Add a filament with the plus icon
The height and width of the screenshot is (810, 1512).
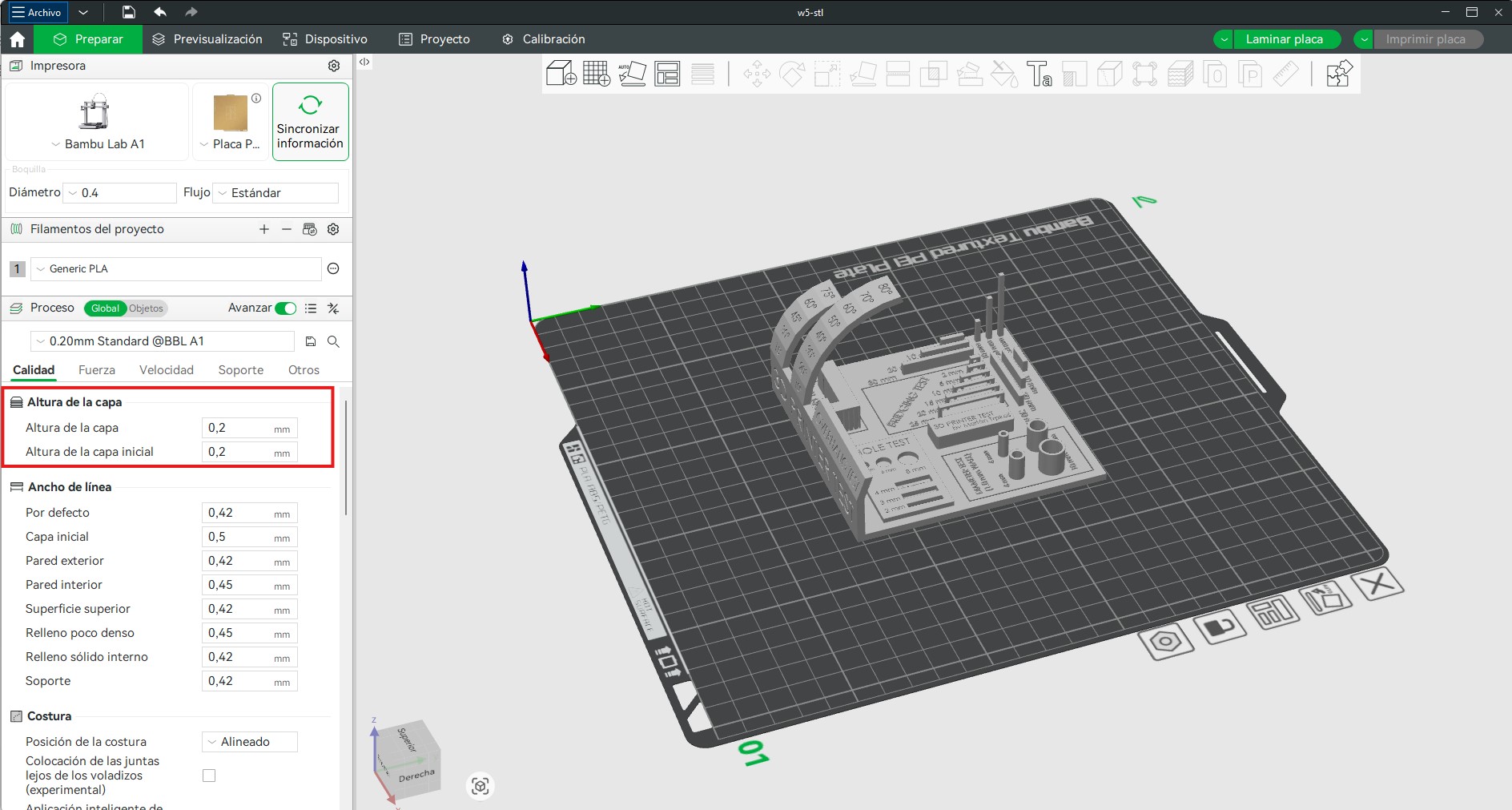coord(264,229)
